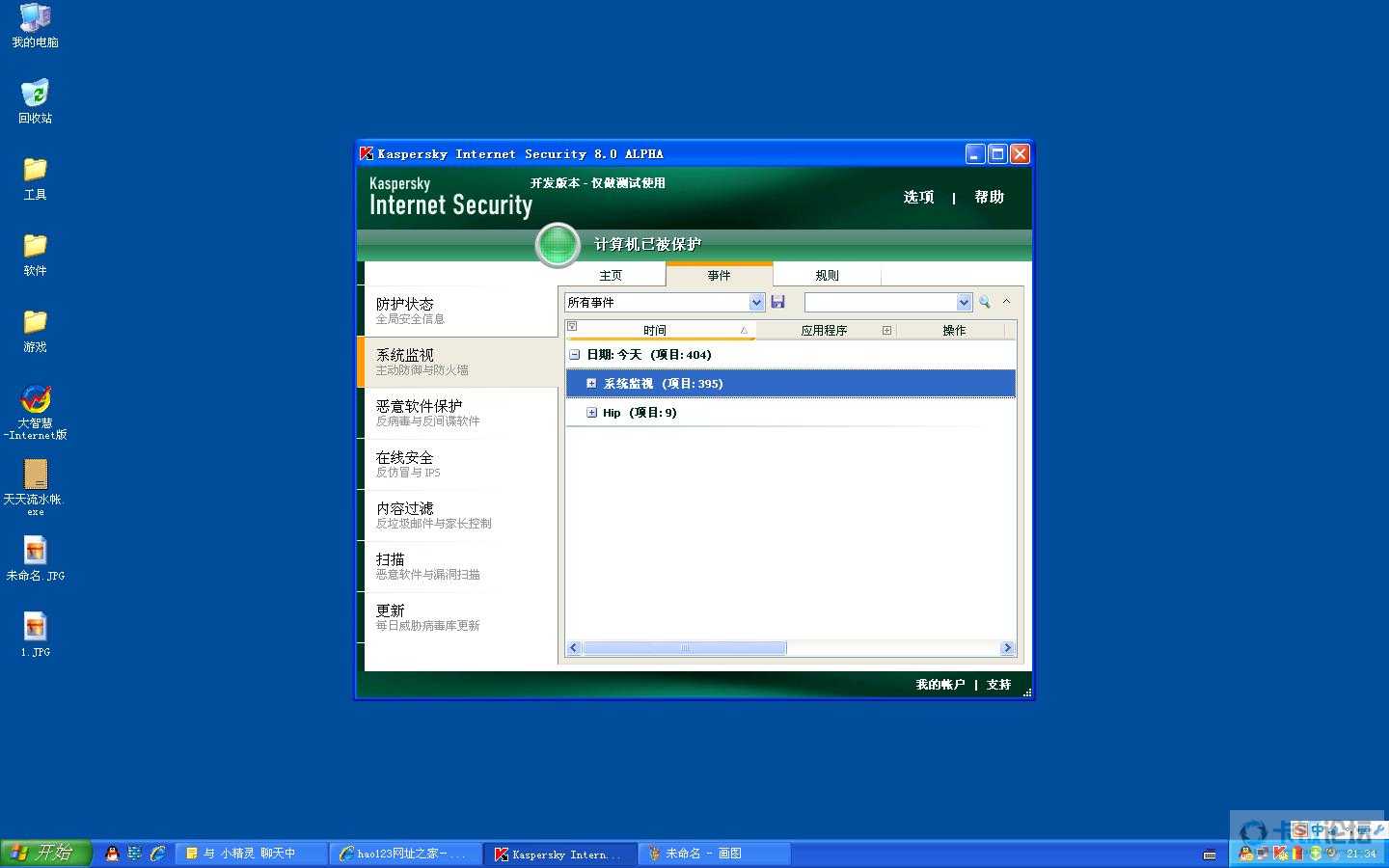The height and width of the screenshot is (868, 1389).
Task: Open 在线安全 sidebar section
Action: tap(461, 464)
